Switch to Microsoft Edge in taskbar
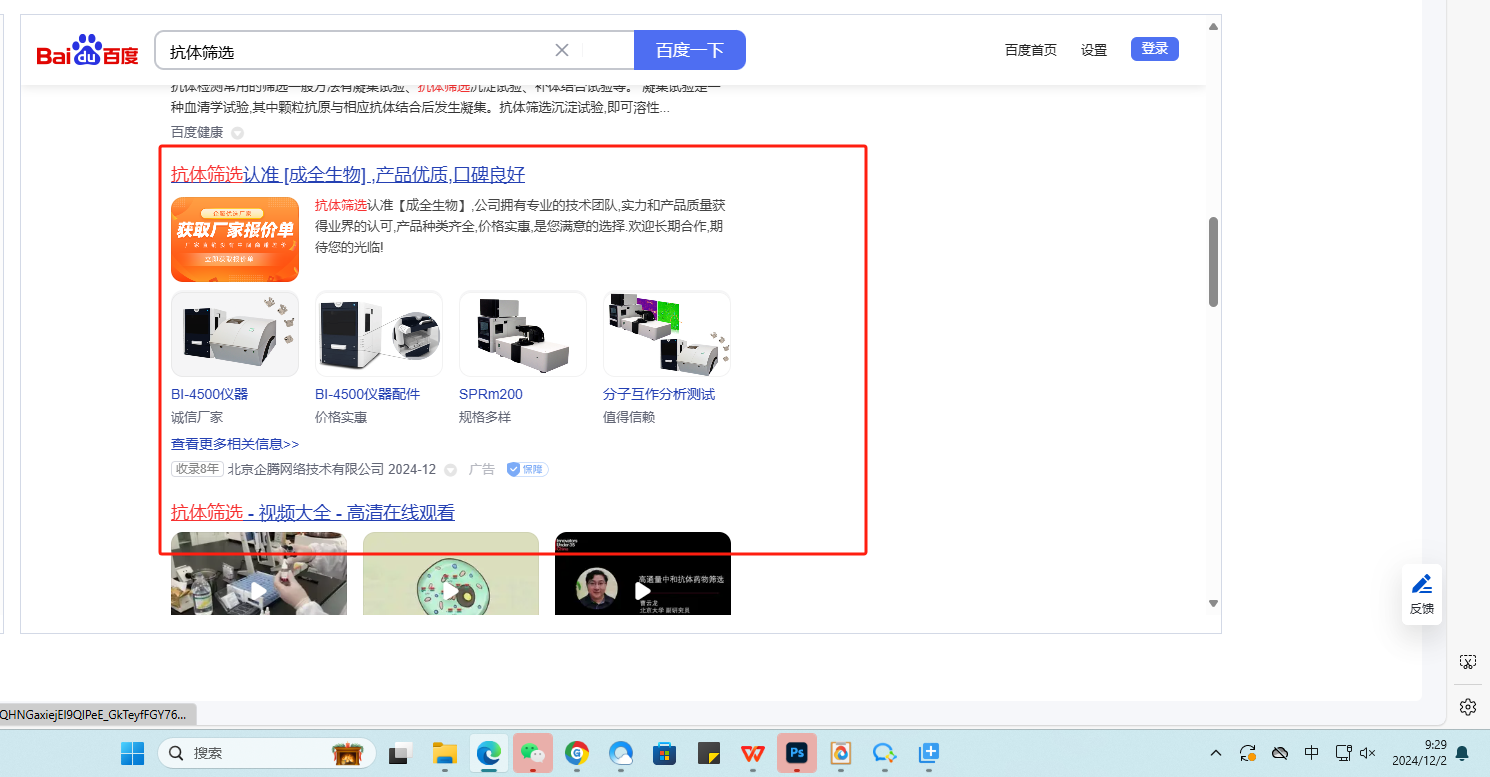This screenshot has height=777, width=1490. click(x=488, y=753)
